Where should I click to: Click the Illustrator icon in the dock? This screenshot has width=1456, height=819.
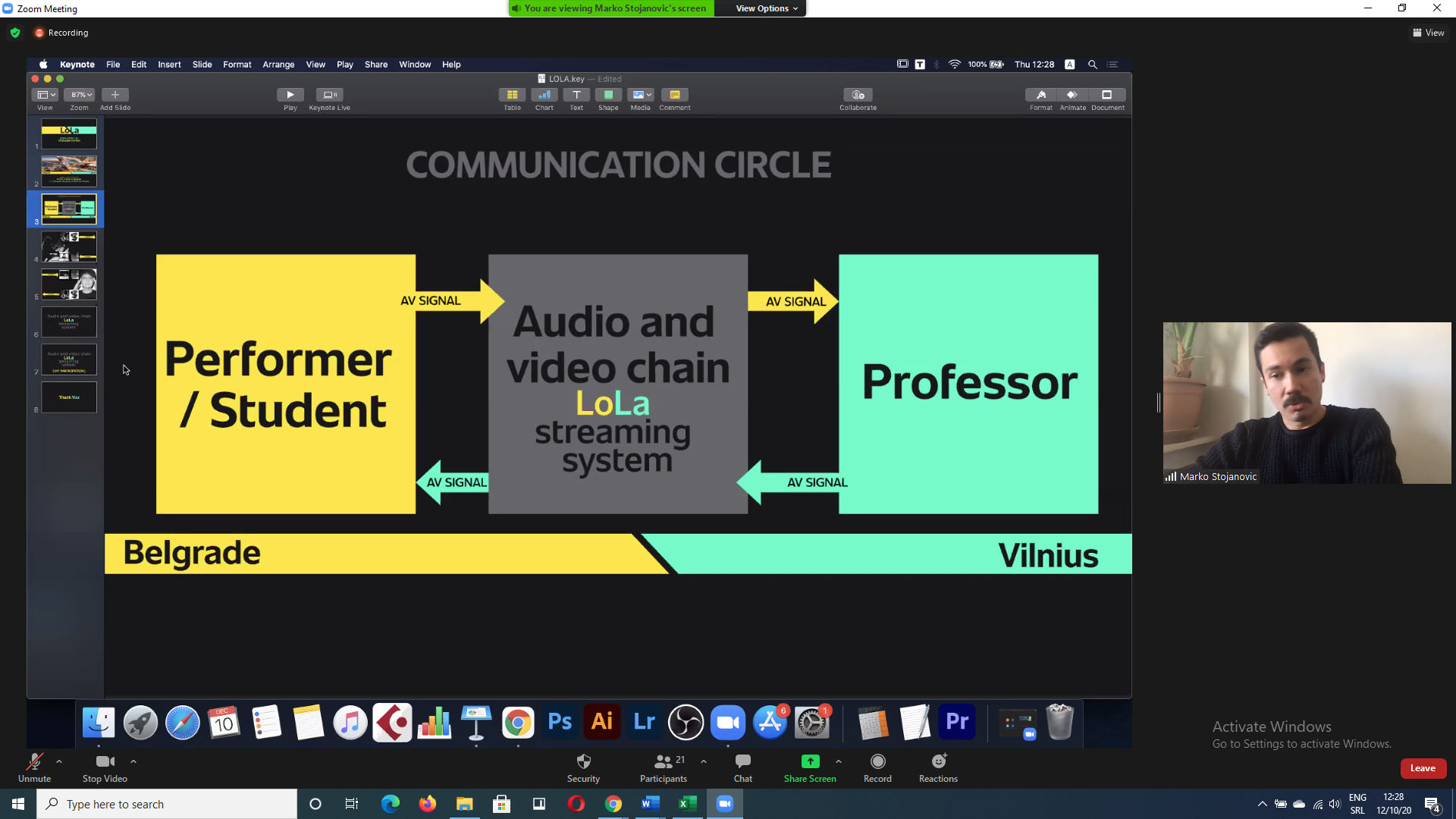pos(602,722)
